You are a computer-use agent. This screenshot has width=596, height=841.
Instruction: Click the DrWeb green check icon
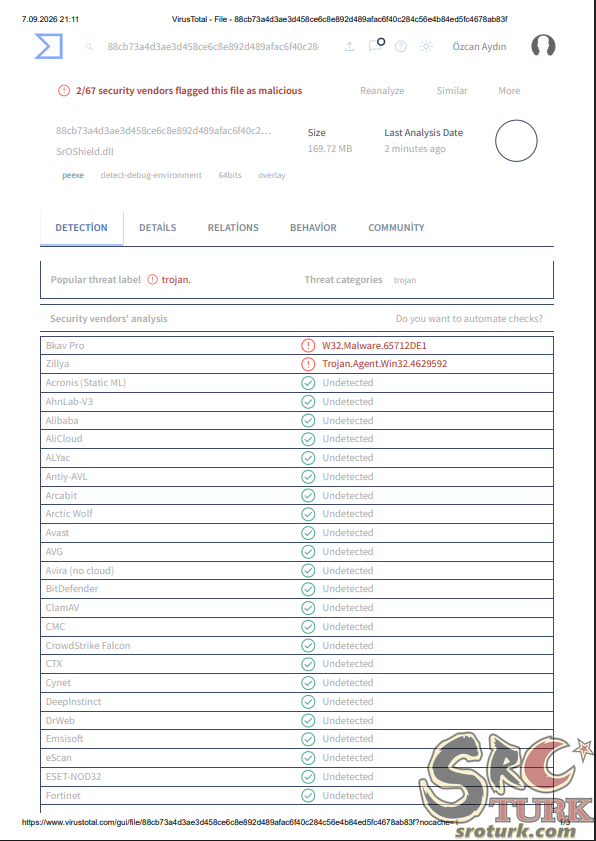click(x=308, y=720)
